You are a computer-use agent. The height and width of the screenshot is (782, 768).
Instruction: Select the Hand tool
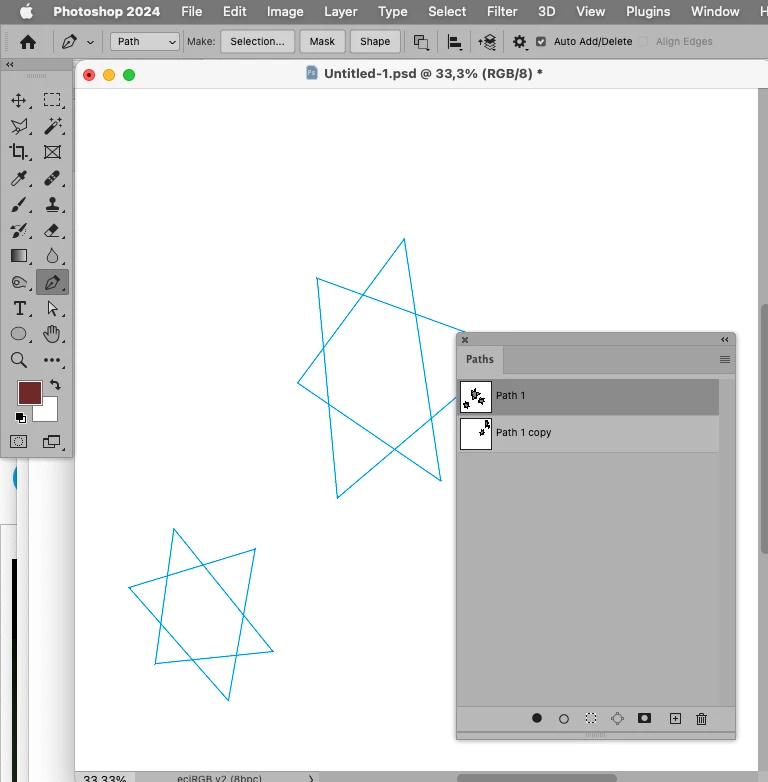tap(52, 334)
